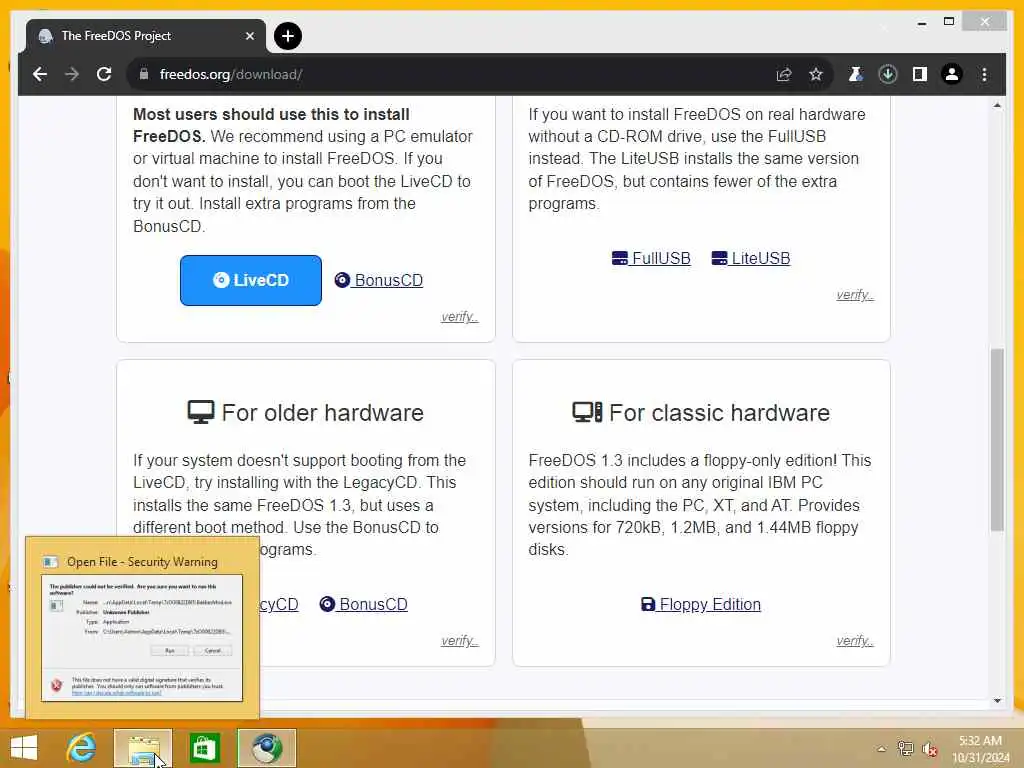Screen dimensions: 1024x768
Task: Bookmark this page with the star icon
Action: coord(816,74)
